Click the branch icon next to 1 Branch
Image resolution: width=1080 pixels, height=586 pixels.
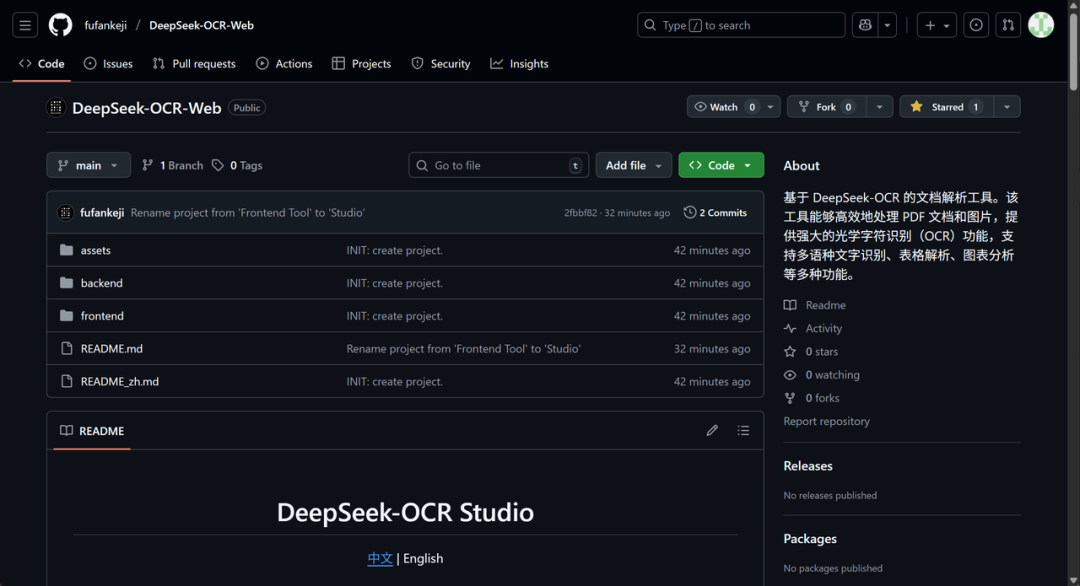point(147,165)
